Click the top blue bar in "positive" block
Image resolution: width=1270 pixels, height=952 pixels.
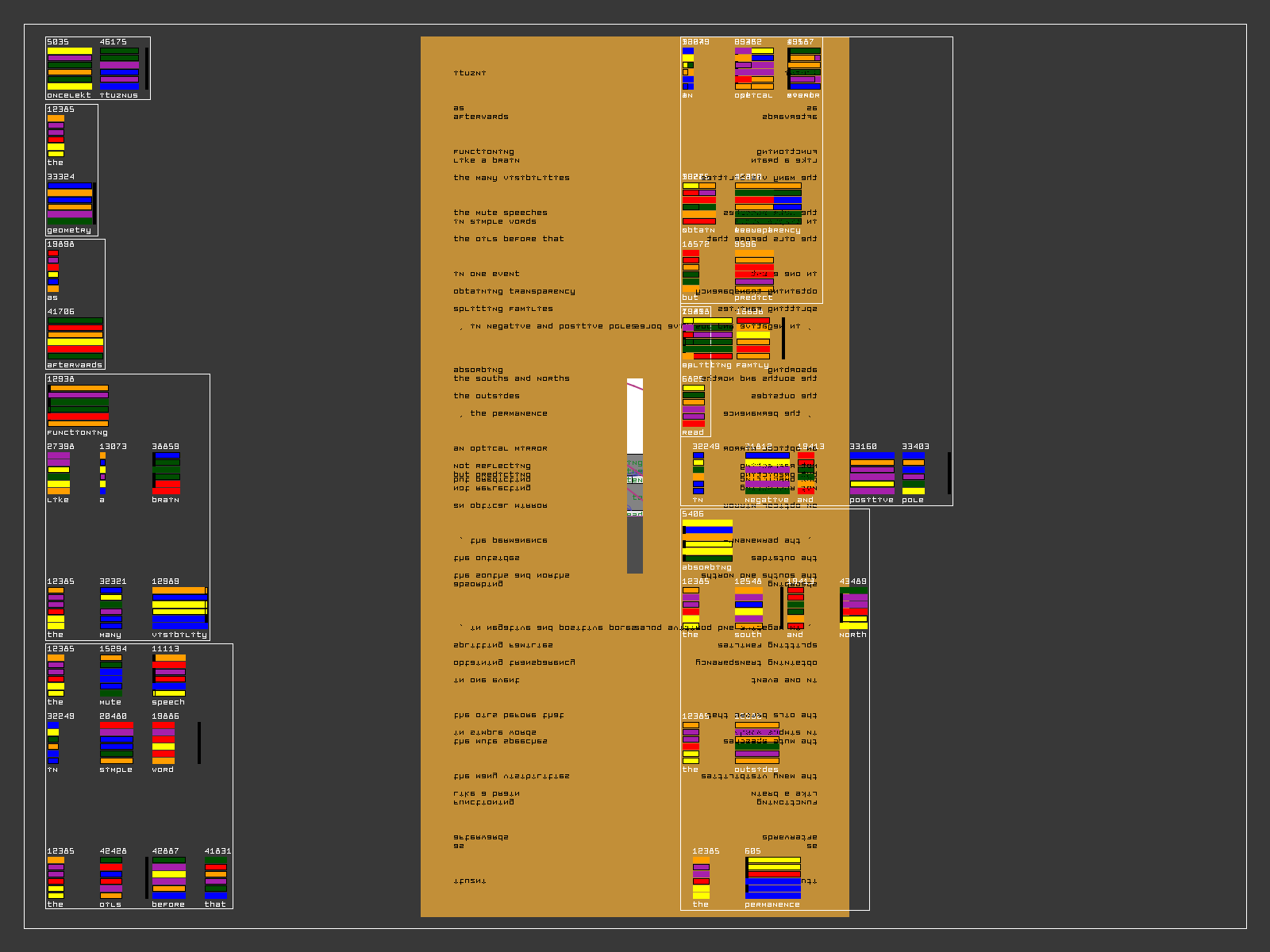[x=872, y=456]
